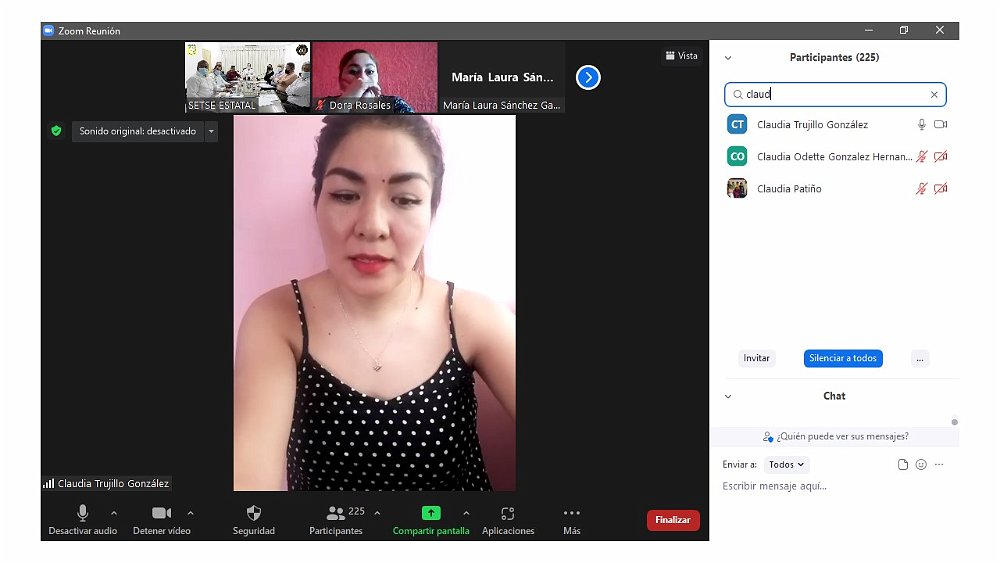Open the Participantes panel icon

(x=336, y=513)
